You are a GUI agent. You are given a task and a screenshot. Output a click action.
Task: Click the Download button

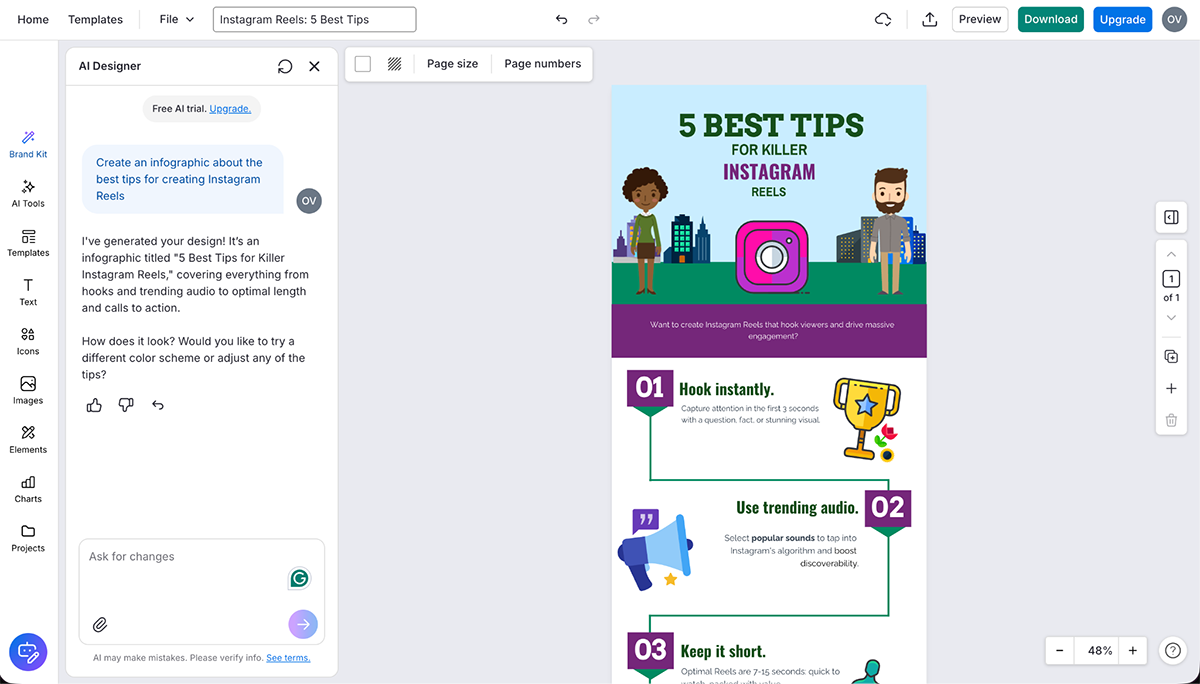(x=1050, y=18)
